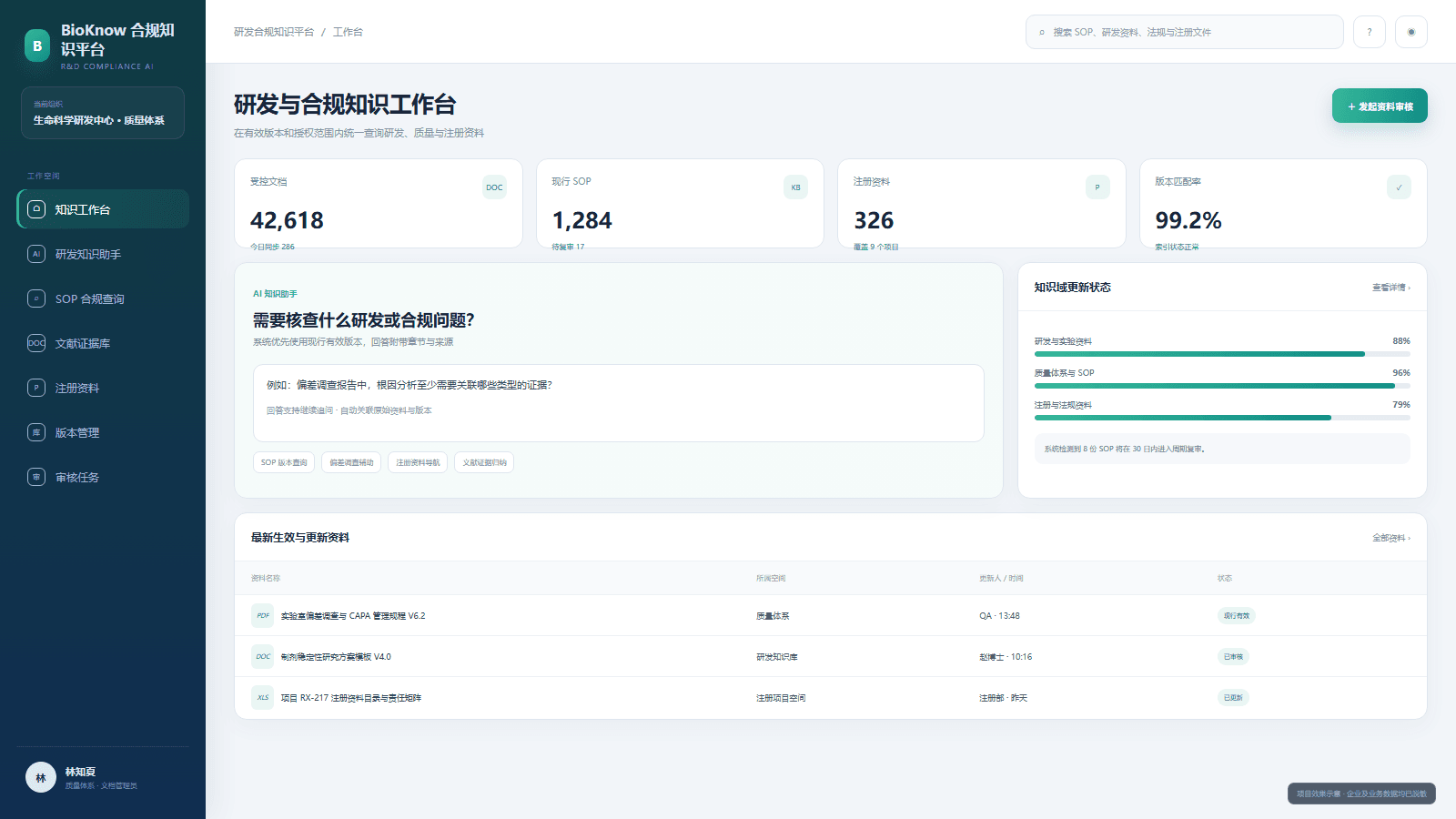The image size is (1456, 819).
Task: Click the 林知夏 user avatar
Action: tap(41, 777)
